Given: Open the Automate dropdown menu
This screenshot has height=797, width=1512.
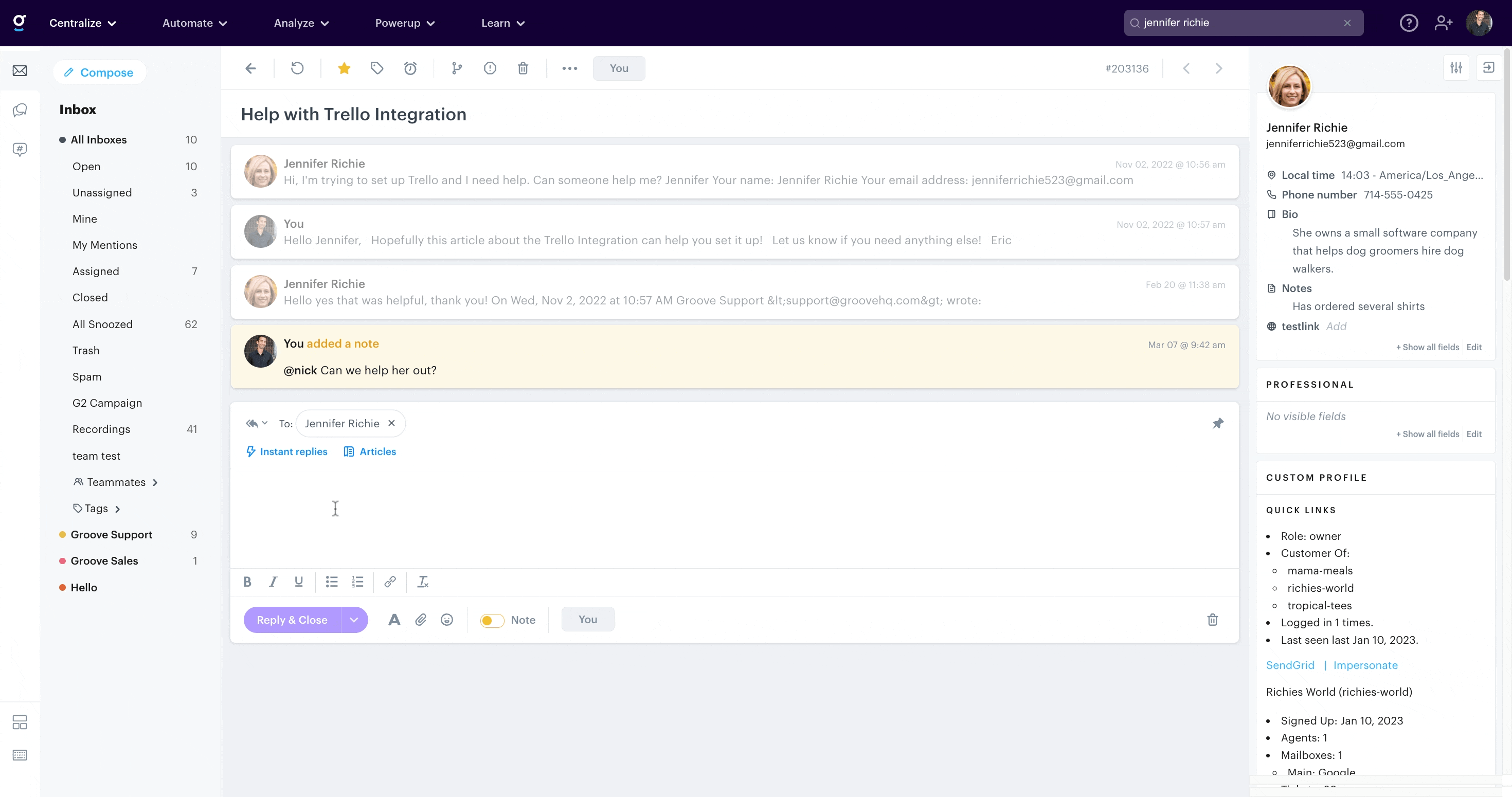Looking at the screenshot, I should 195,23.
